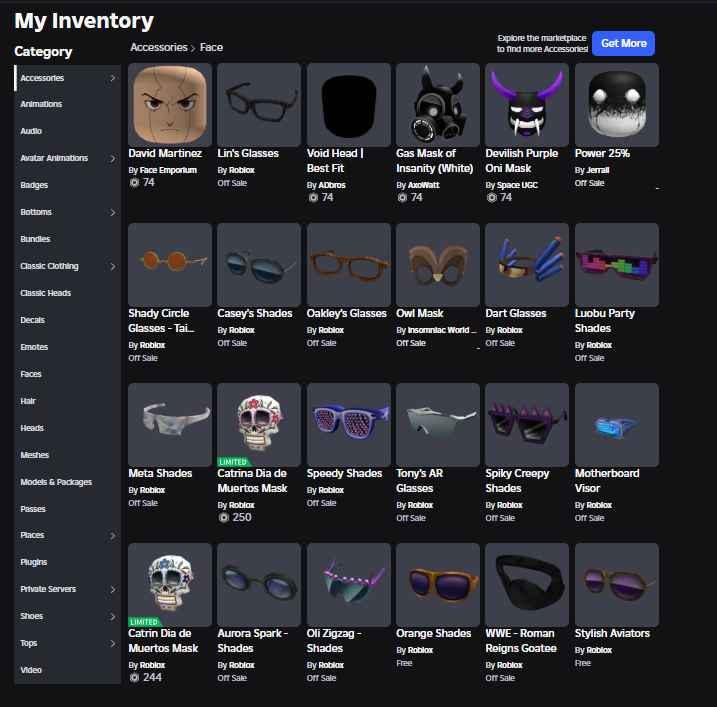Open the Badges category
The image size is (717, 707).
tap(34, 185)
